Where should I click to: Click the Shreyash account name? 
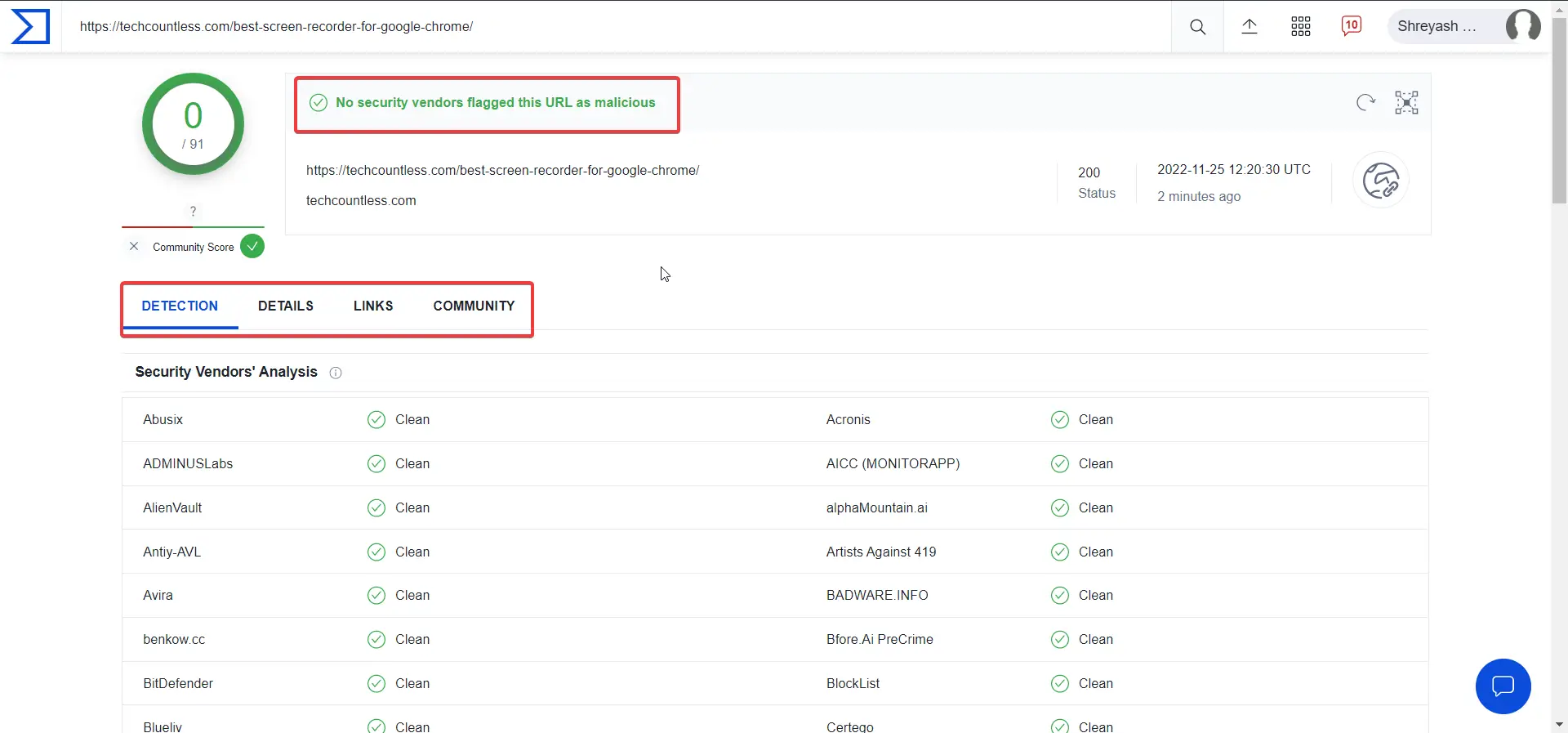click(x=1437, y=26)
